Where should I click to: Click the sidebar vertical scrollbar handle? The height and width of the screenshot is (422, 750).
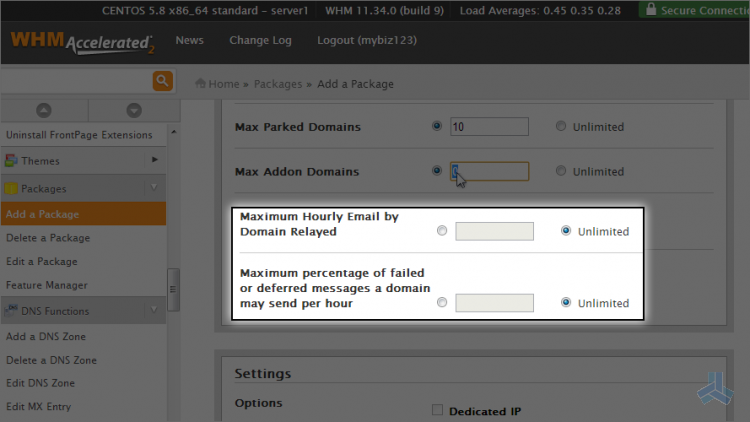click(173, 289)
